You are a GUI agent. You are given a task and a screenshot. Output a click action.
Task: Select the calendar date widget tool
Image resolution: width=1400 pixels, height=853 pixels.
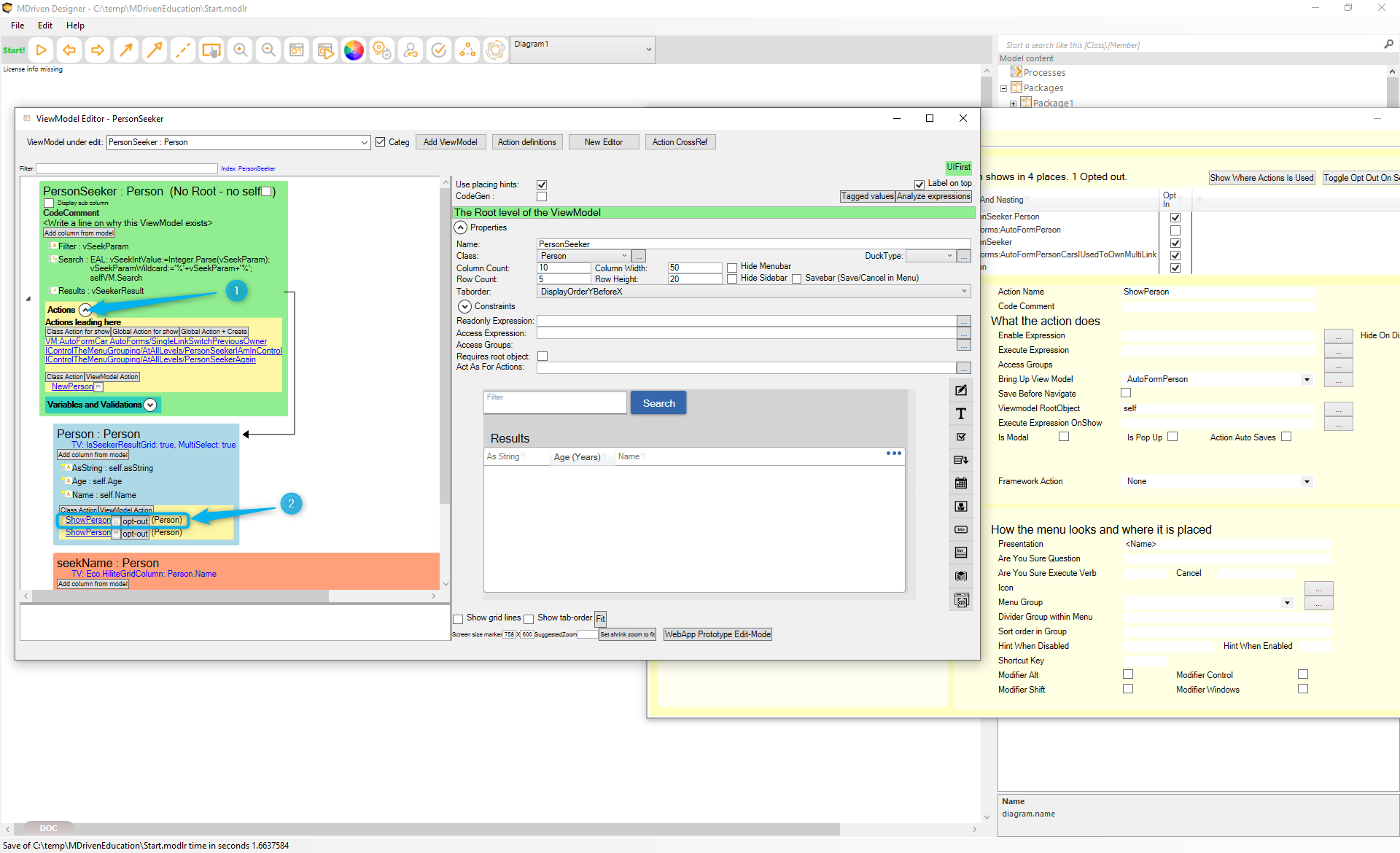(961, 483)
